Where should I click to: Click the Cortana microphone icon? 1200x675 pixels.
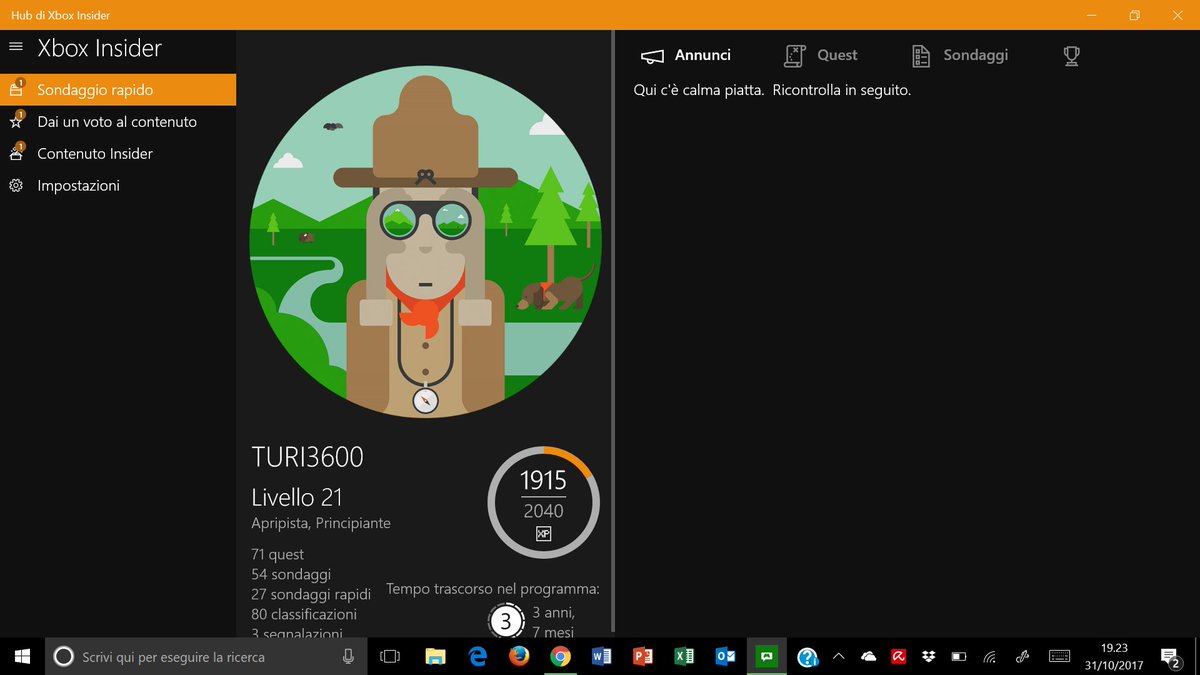point(348,656)
